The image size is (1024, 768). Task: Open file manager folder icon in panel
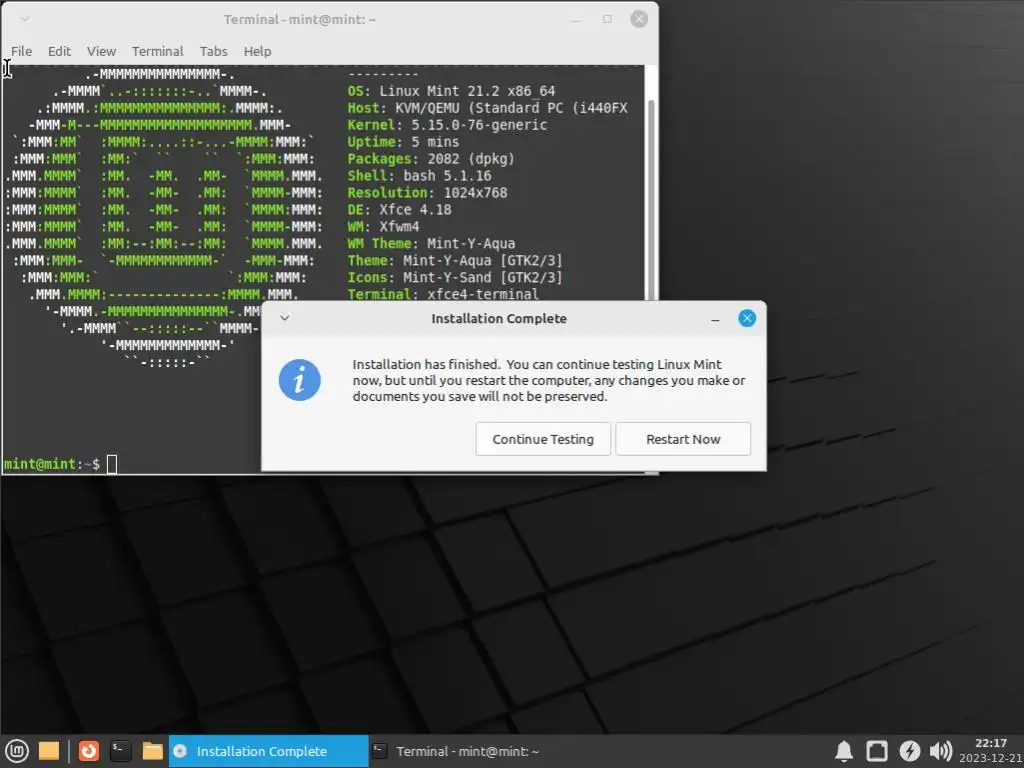(152, 751)
